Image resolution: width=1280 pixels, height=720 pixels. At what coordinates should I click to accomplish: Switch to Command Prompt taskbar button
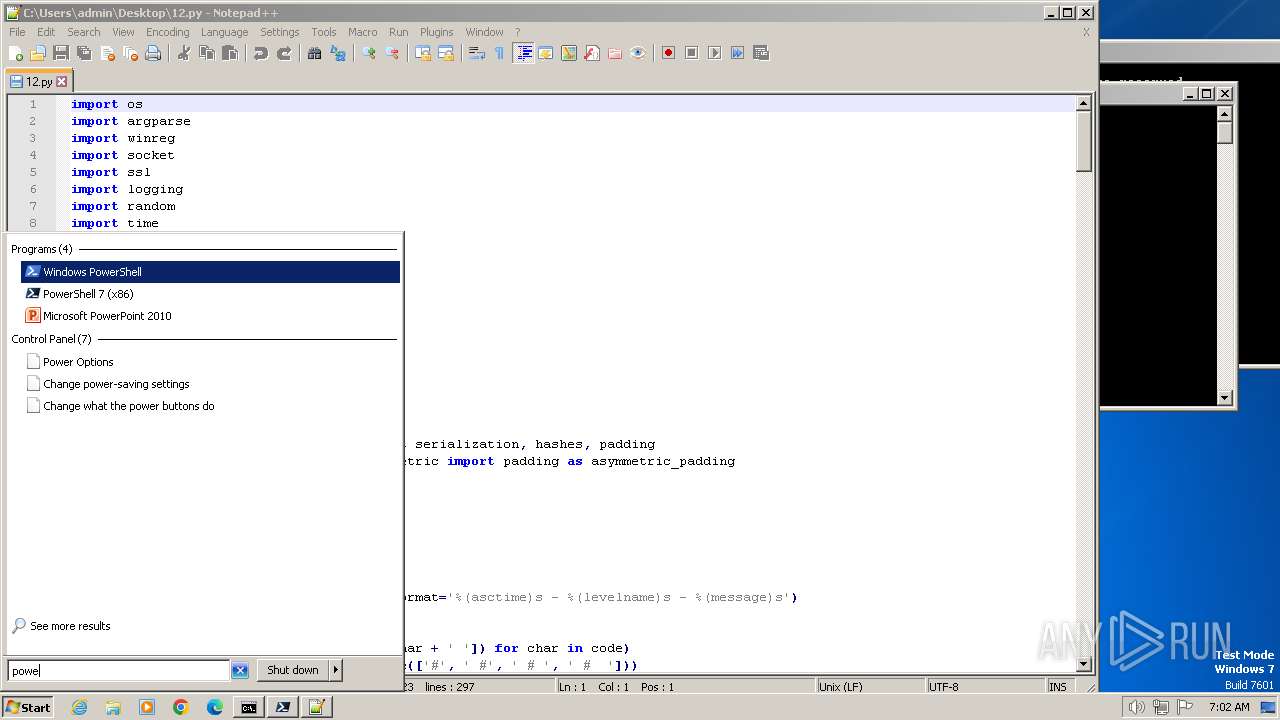(x=248, y=707)
